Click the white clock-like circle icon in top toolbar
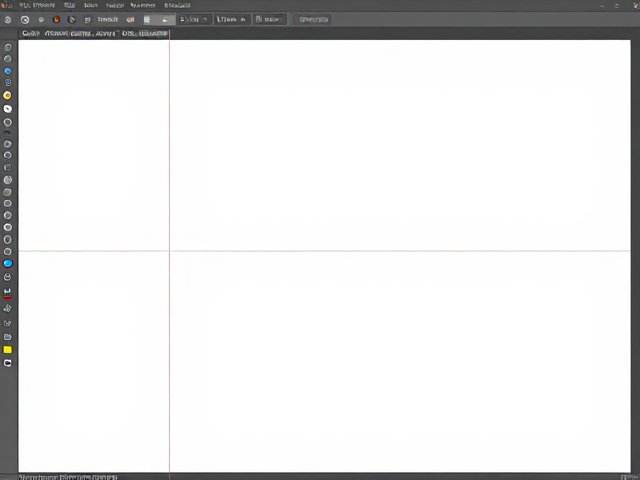This screenshot has width=640, height=480. tap(25, 20)
